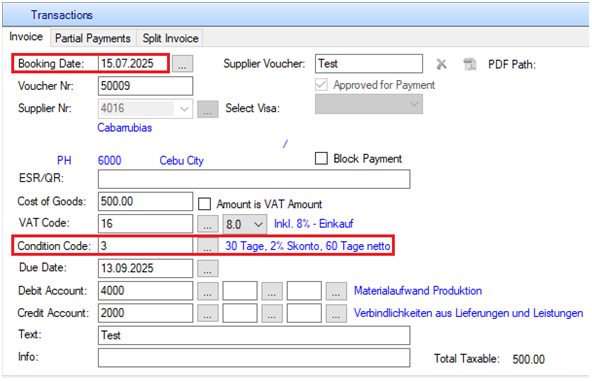This screenshot has width=592, height=381.
Task: Open VAT Code lookup ellipsis button
Action: (x=208, y=224)
